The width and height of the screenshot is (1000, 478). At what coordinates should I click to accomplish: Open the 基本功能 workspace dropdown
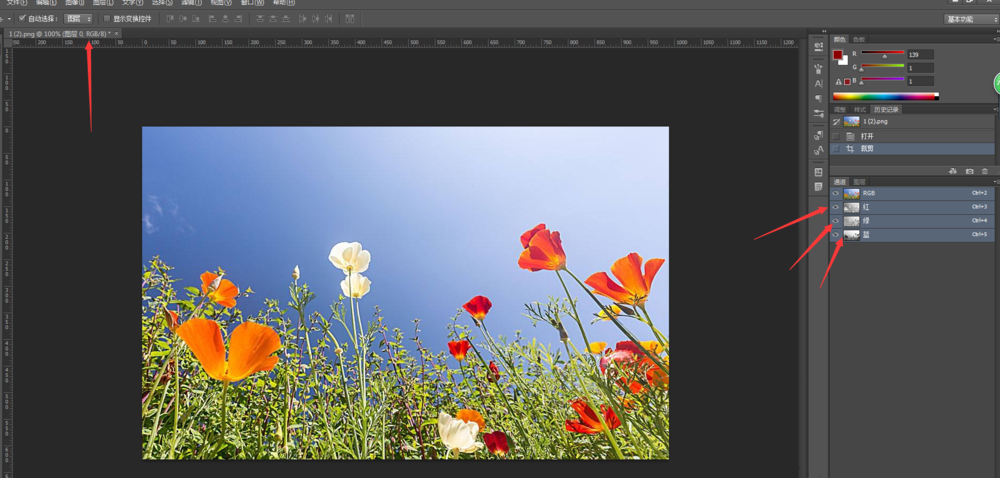[x=970, y=18]
